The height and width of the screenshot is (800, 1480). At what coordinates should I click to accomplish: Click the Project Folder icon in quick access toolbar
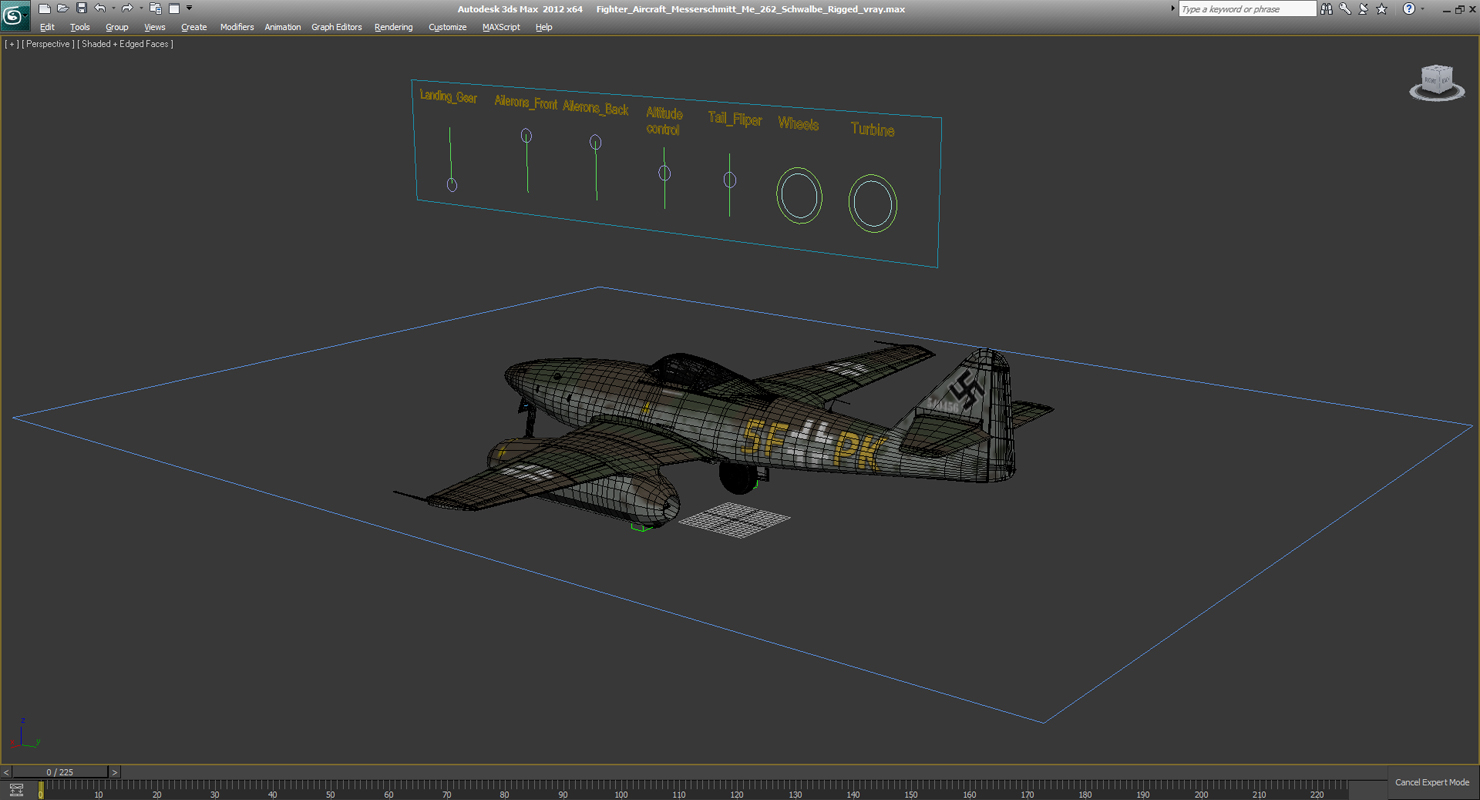click(x=155, y=9)
